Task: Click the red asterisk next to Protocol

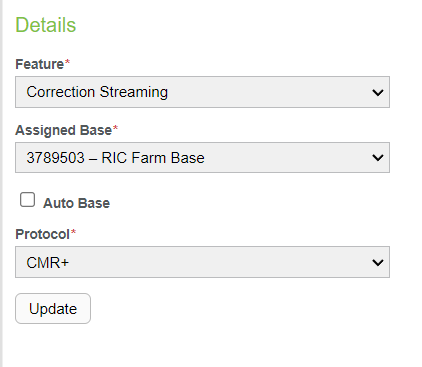Action: (73, 232)
